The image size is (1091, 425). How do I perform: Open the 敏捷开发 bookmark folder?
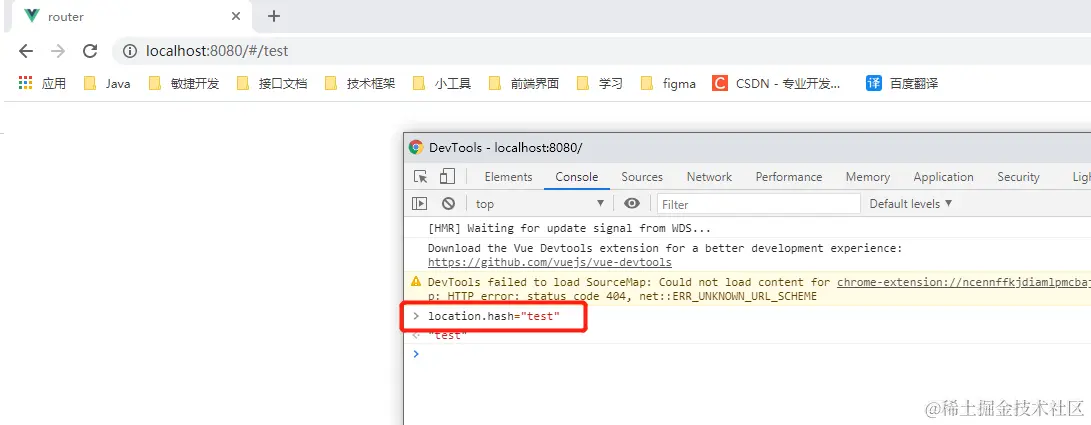click(184, 83)
